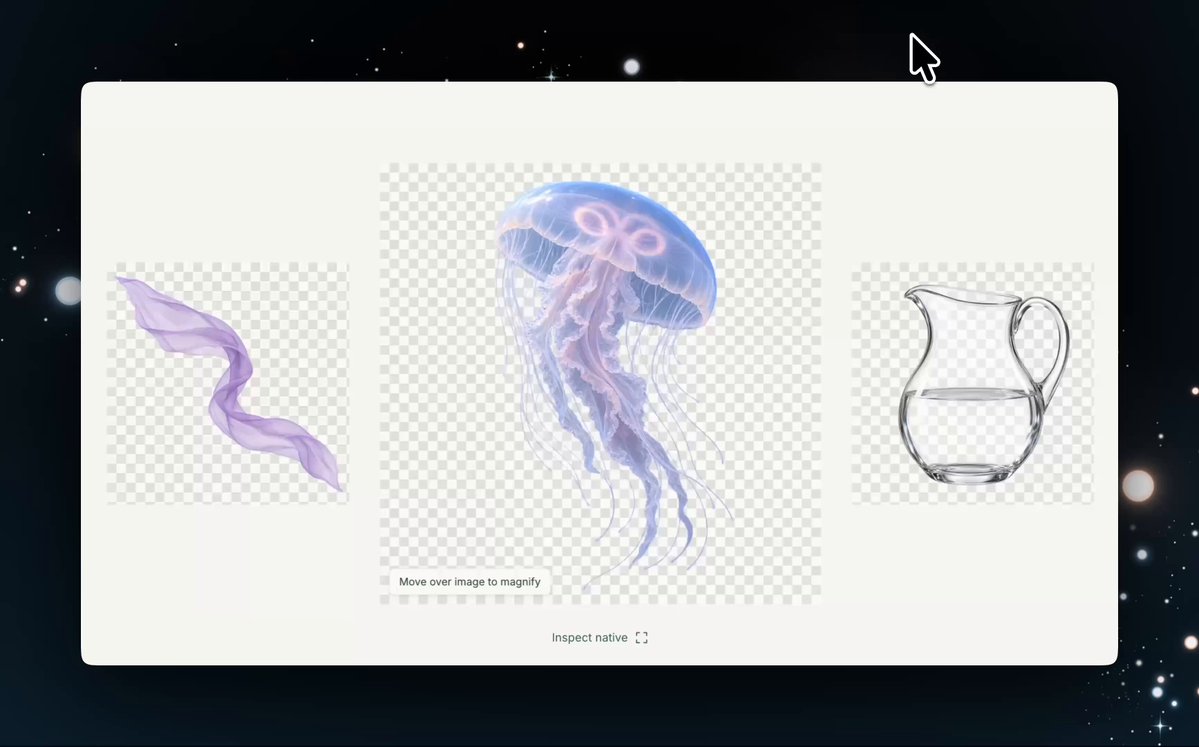The height and width of the screenshot is (747, 1199).
Task: Click the jellyfish image preview
Action: click(x=600, y=384)
